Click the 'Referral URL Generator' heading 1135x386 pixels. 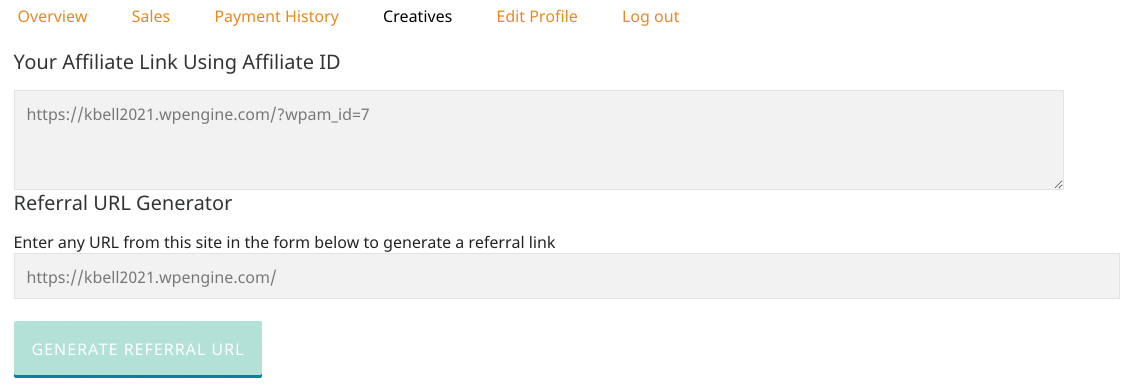pyautogui.click(x=123, y=203)
